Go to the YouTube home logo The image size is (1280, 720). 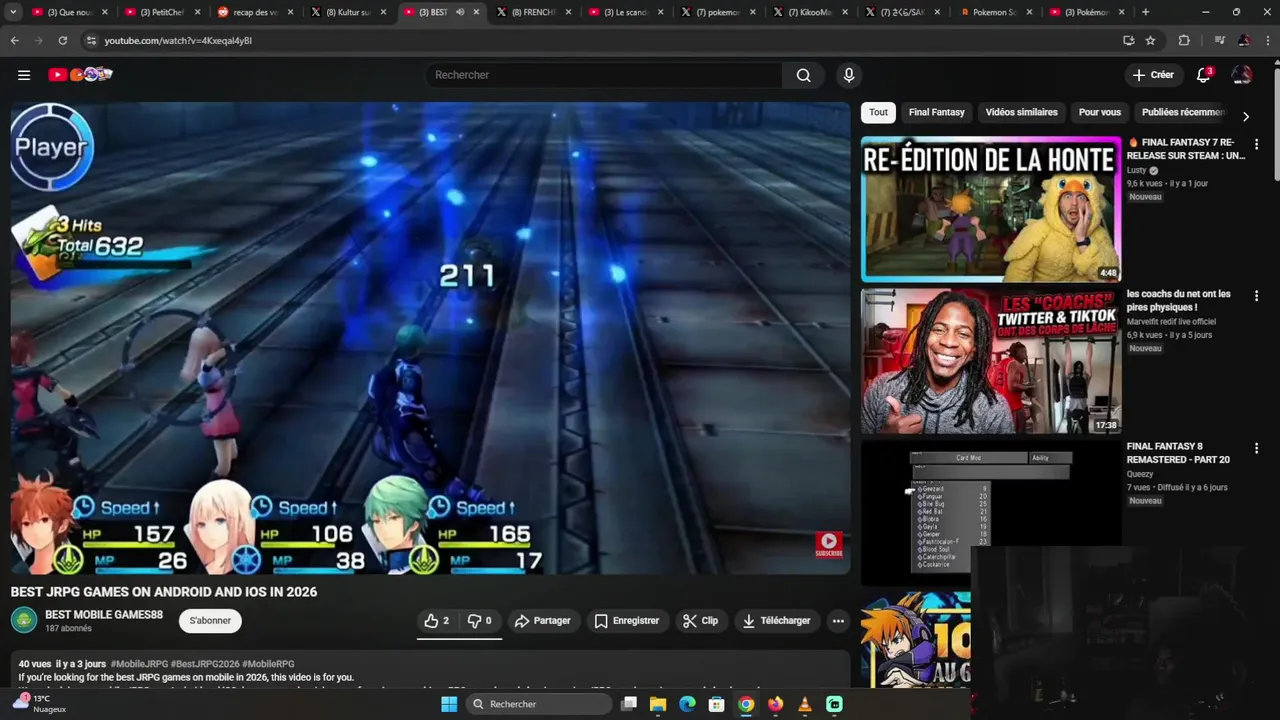click(x=80, y=74)
